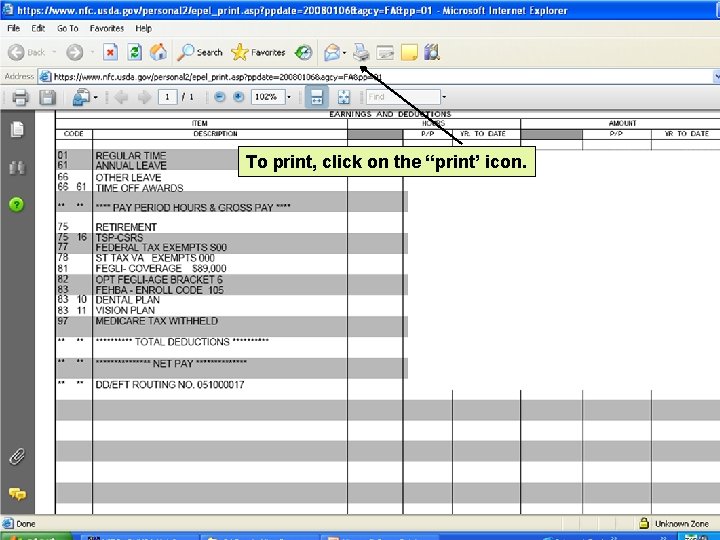This screenshot has height=540, width=720.
Task: Click the IE Print icon
Action: [361, 52]
